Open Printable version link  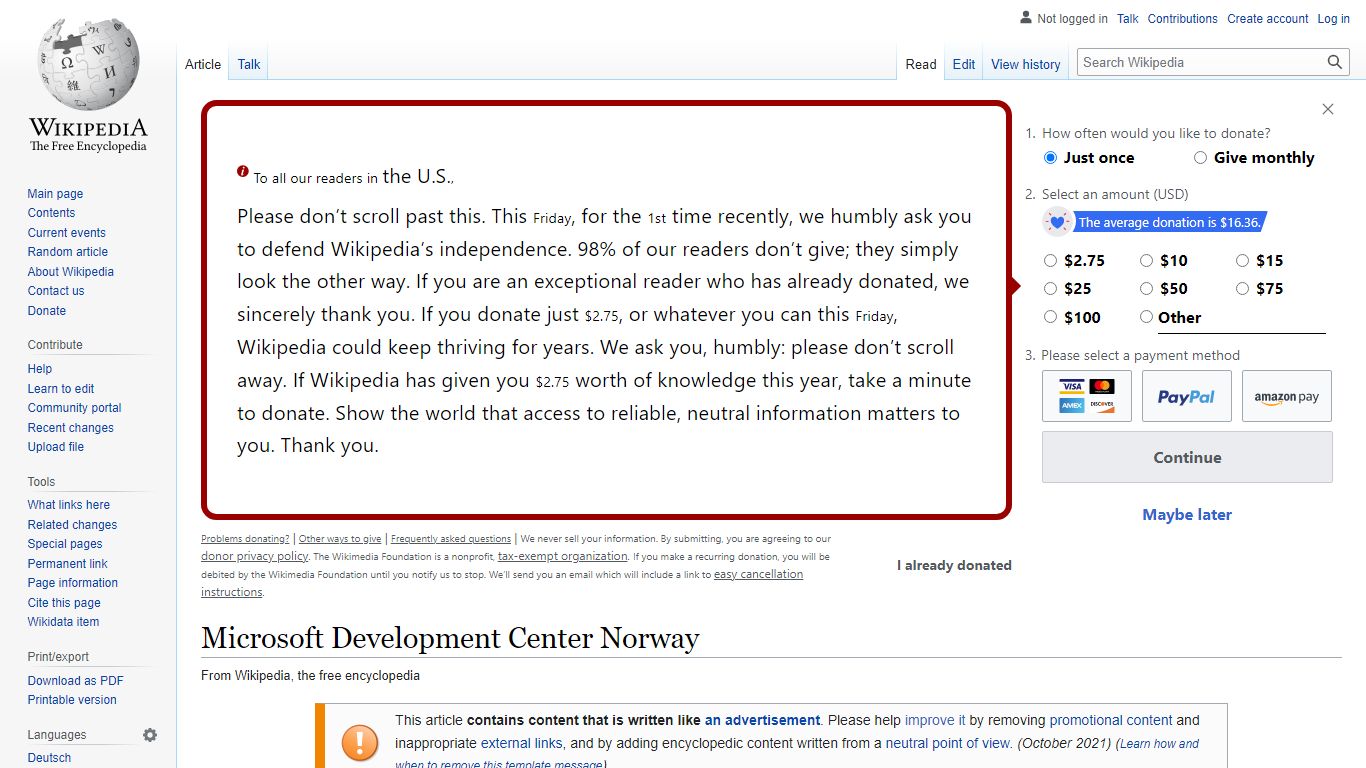(x=72, y=700)
